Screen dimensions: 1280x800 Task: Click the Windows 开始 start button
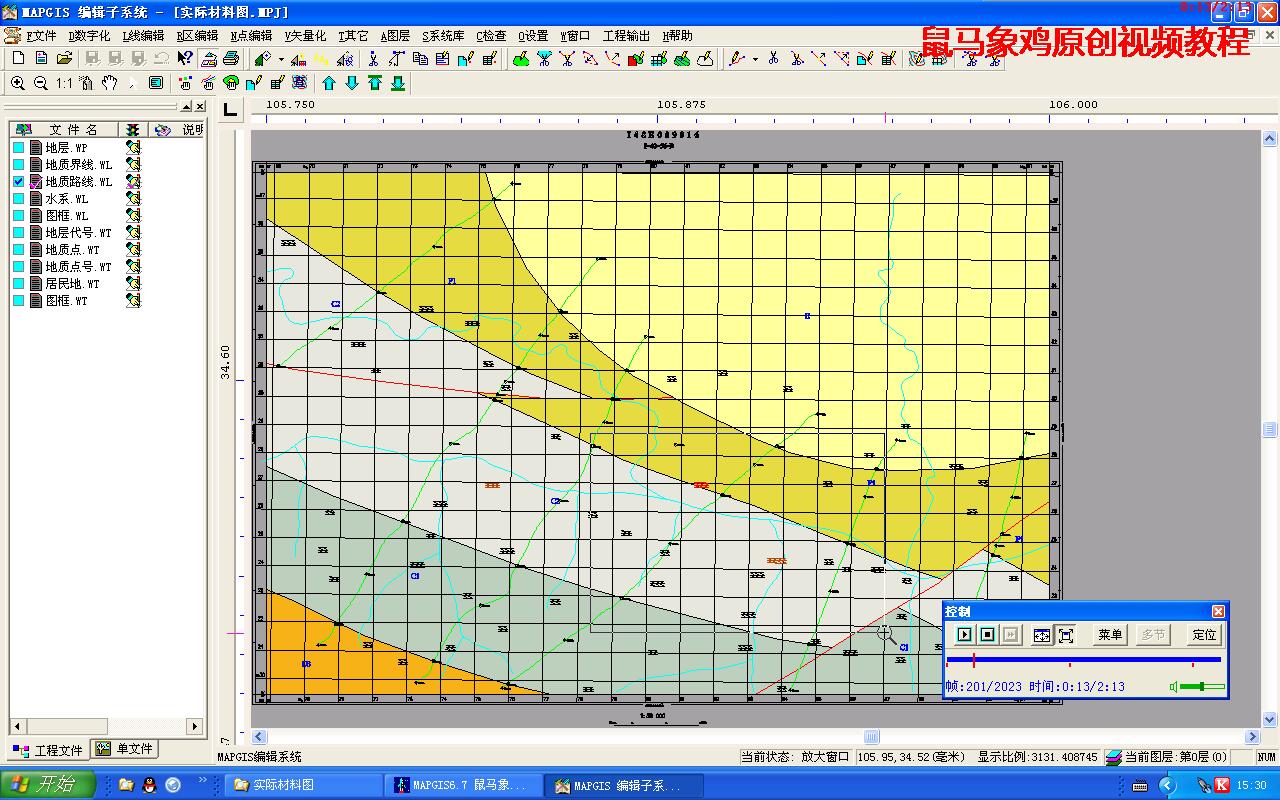point(49,785)
